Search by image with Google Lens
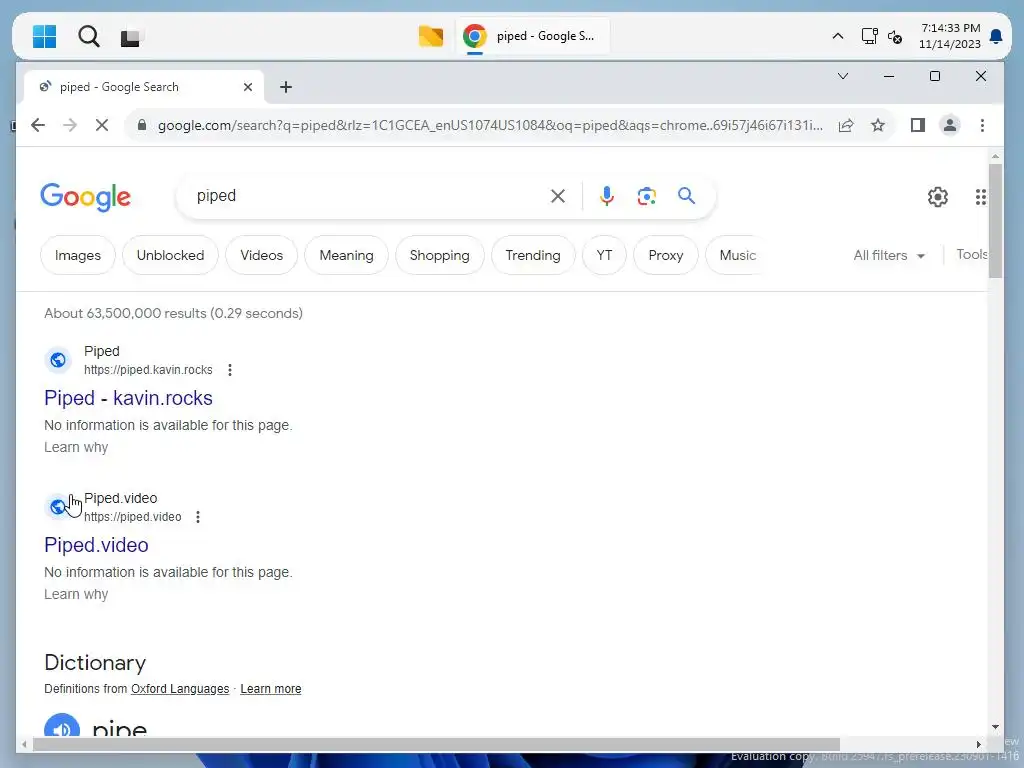This screenshot has height=768, width=1024. [x=647, y=196]
